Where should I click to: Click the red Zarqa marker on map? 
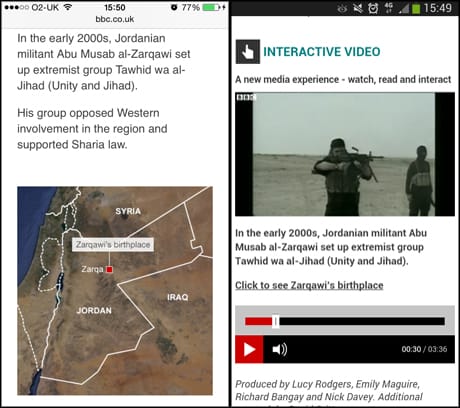point(109,269)
